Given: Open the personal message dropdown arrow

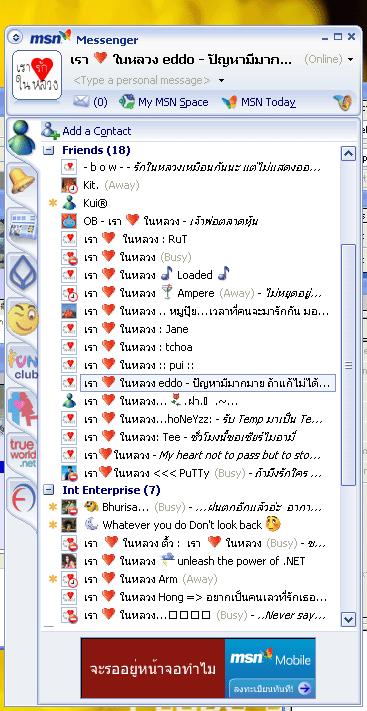Looking at the screenshot, I should [x=221, y=81].
